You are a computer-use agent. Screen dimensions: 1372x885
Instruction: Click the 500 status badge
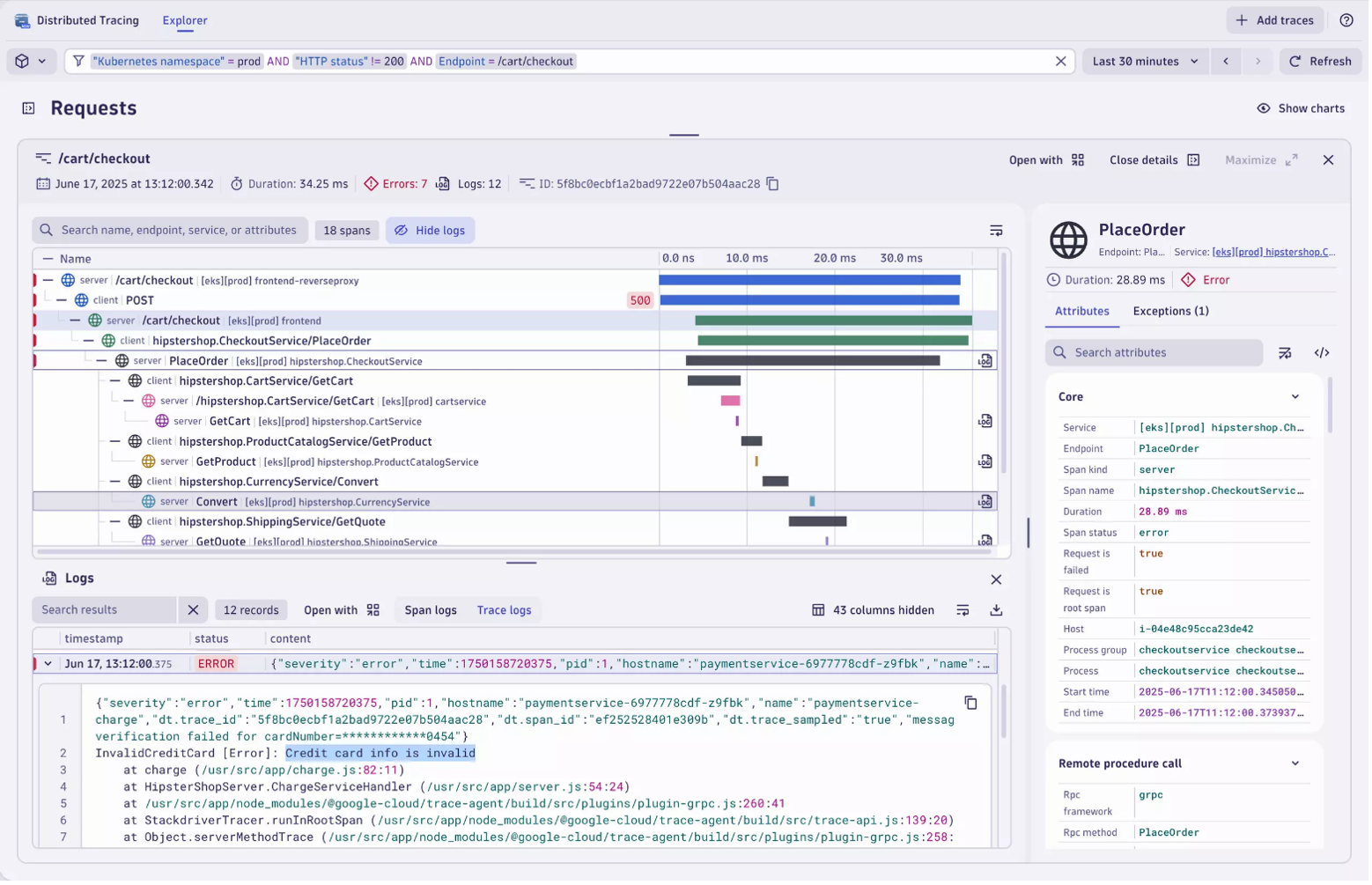641,301
